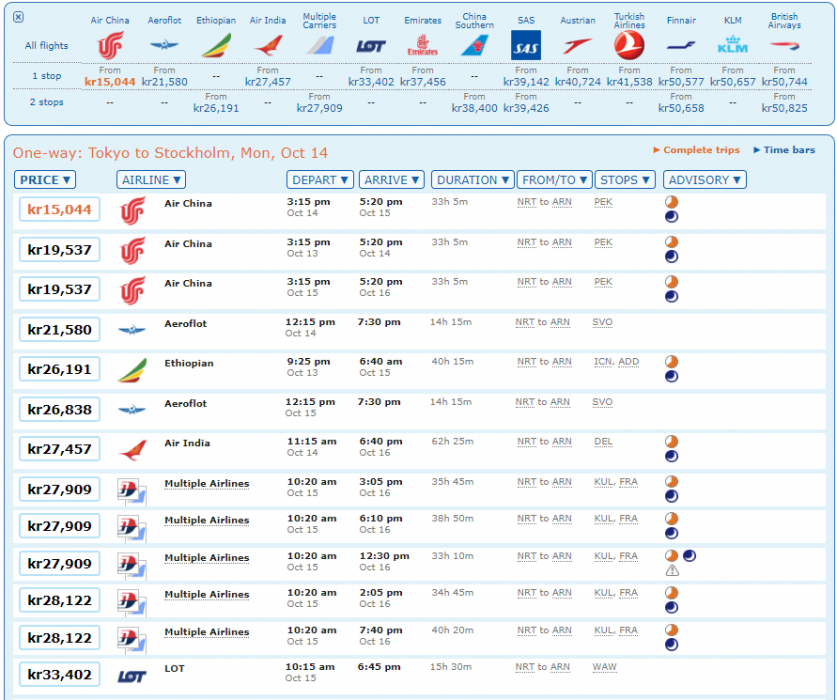Click China Southern 2-stops kr38,400 fare
This screenshot has height=700, width=837.
pyautogui.click(x=474, y=108)
